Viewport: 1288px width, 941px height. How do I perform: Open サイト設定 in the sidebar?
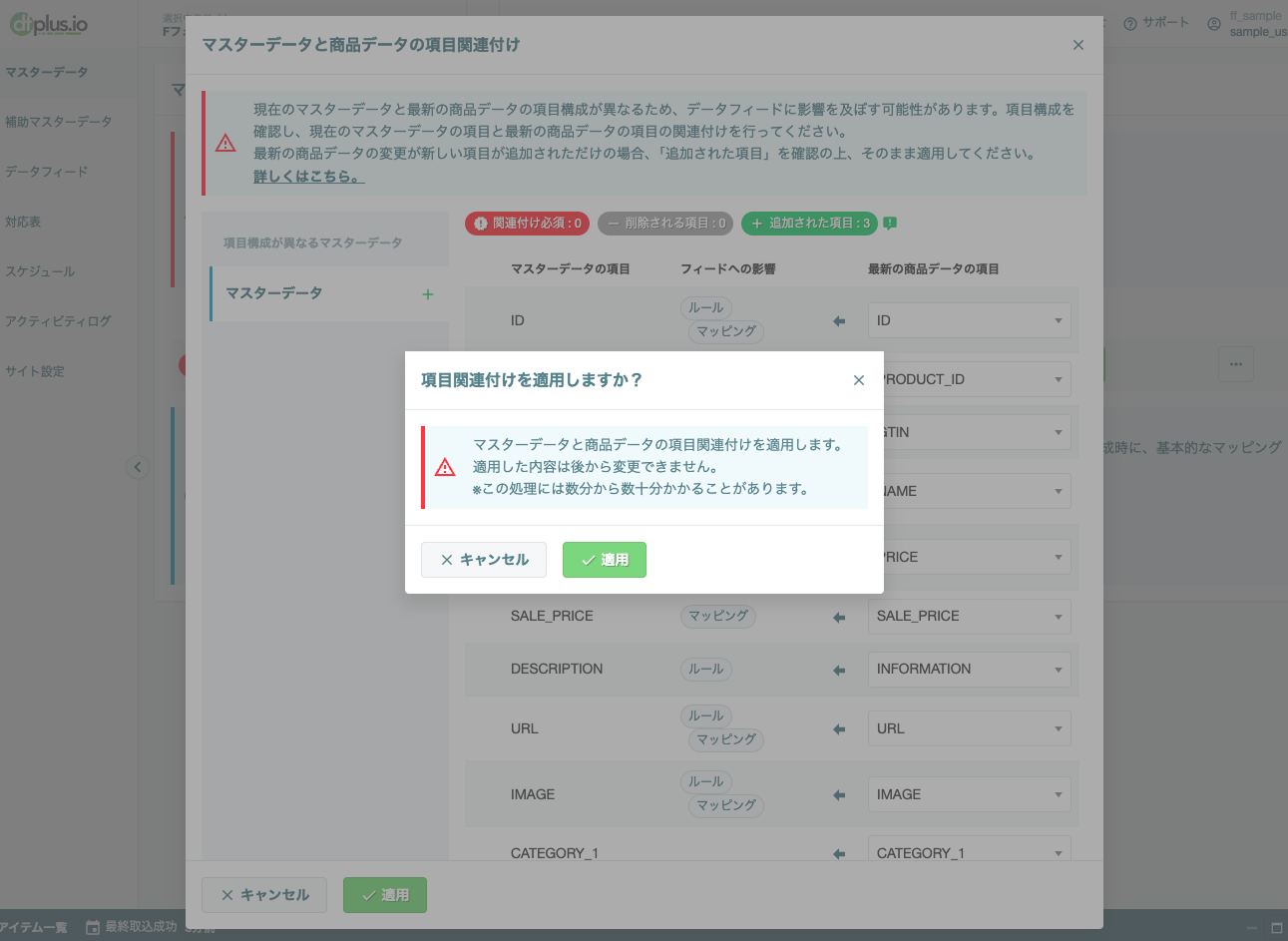(x=35, y=371)
